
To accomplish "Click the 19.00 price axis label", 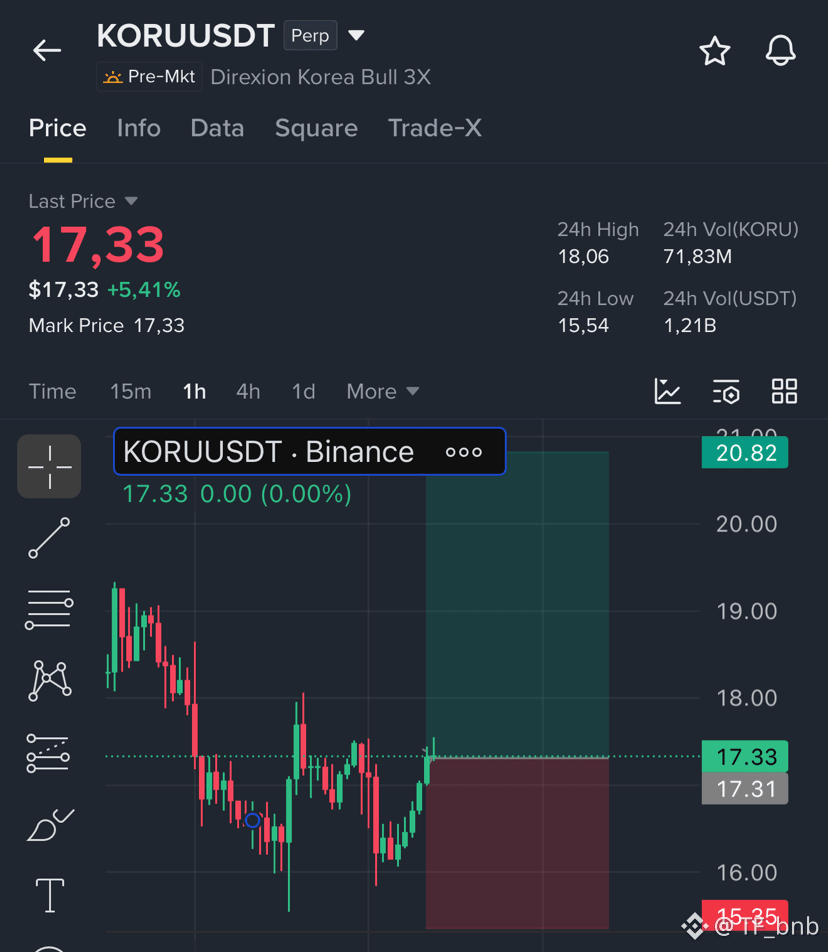I will coord(746,611).
